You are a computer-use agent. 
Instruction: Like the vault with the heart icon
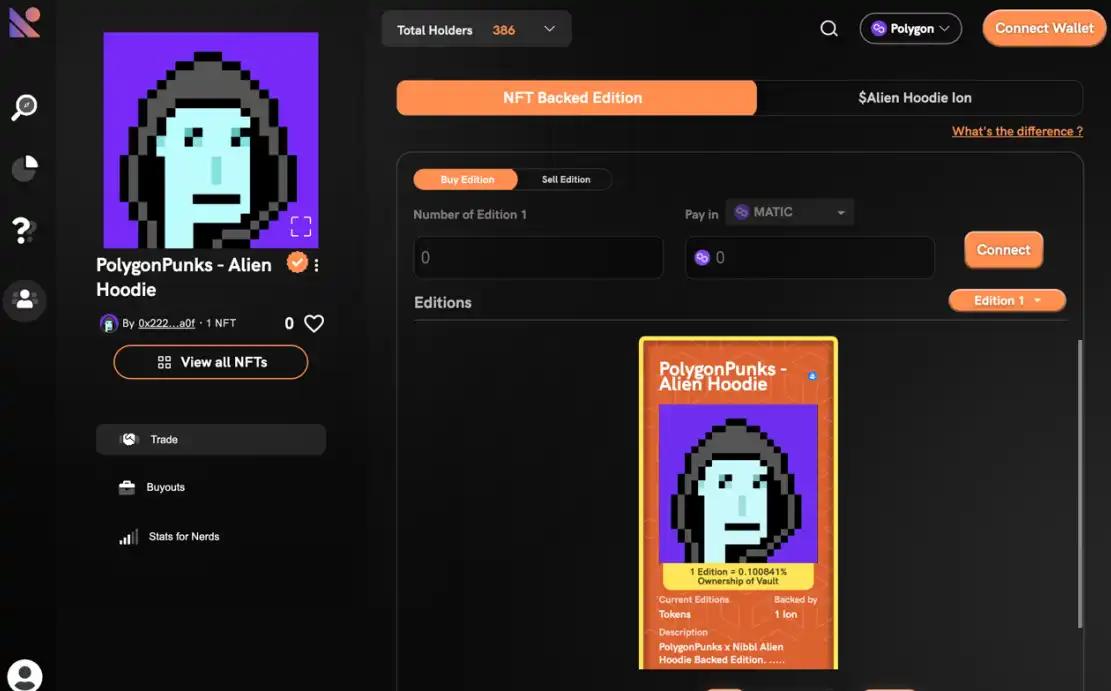click(x=314, y=324)
